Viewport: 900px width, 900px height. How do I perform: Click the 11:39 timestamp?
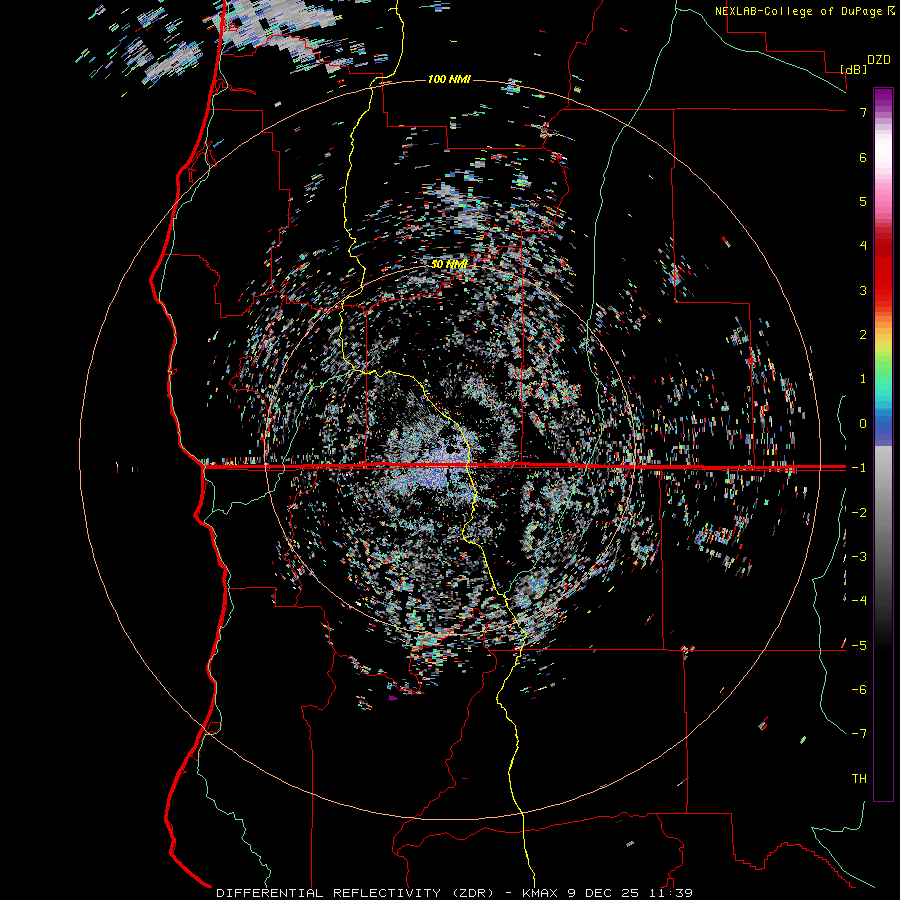click(669, 893)
